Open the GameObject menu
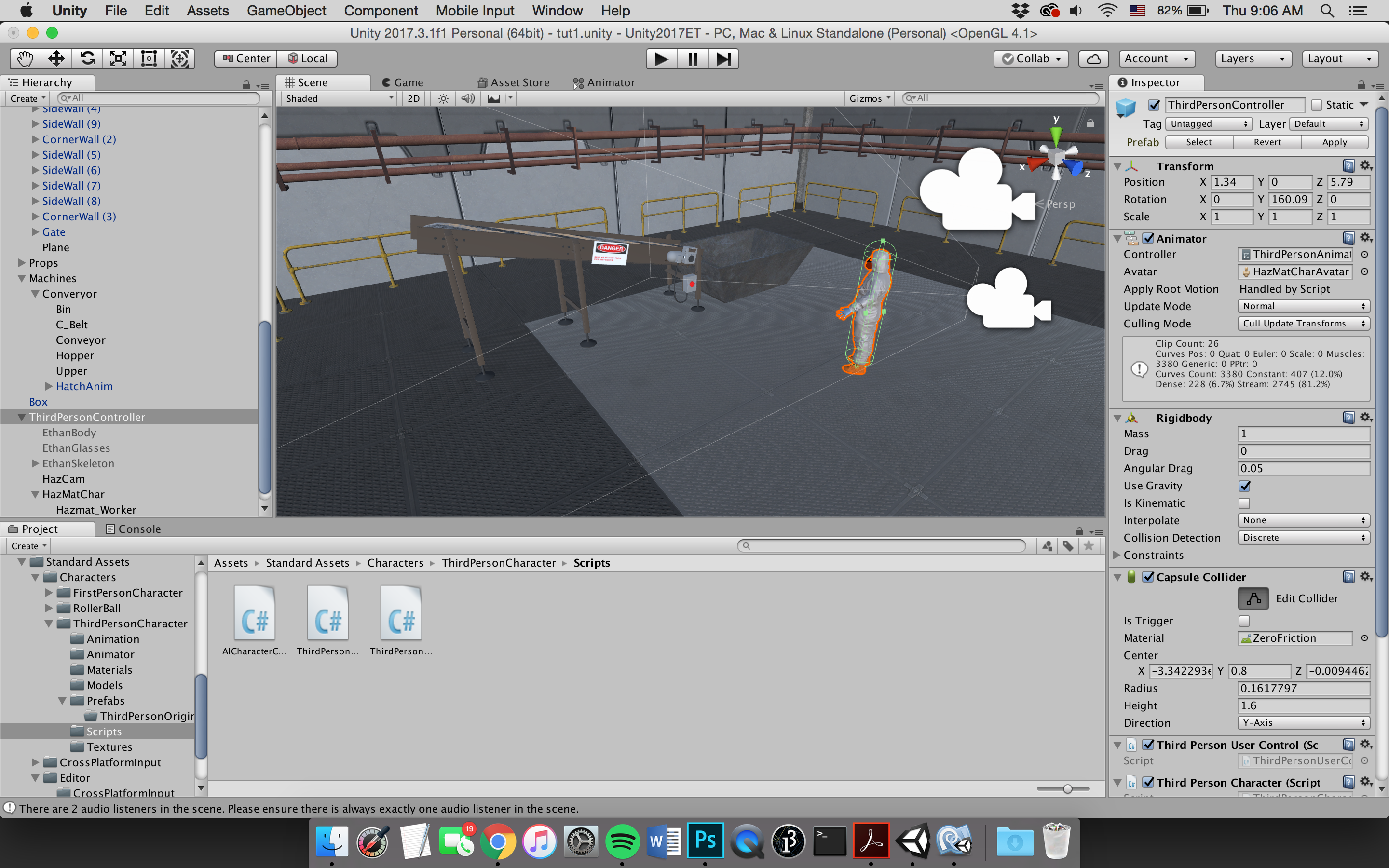Image resolution: width=1389 pixels, height=868 pixels. pos(286,10)
